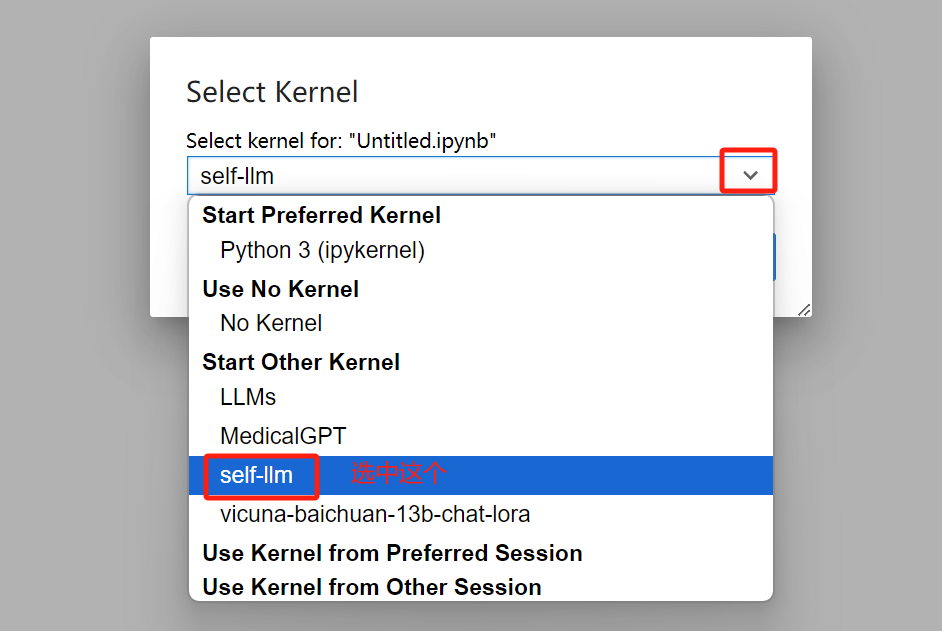Select vicuna-baichuan-13b-chat-lora kernel
The image size is (942, 631).
point(375,514)
